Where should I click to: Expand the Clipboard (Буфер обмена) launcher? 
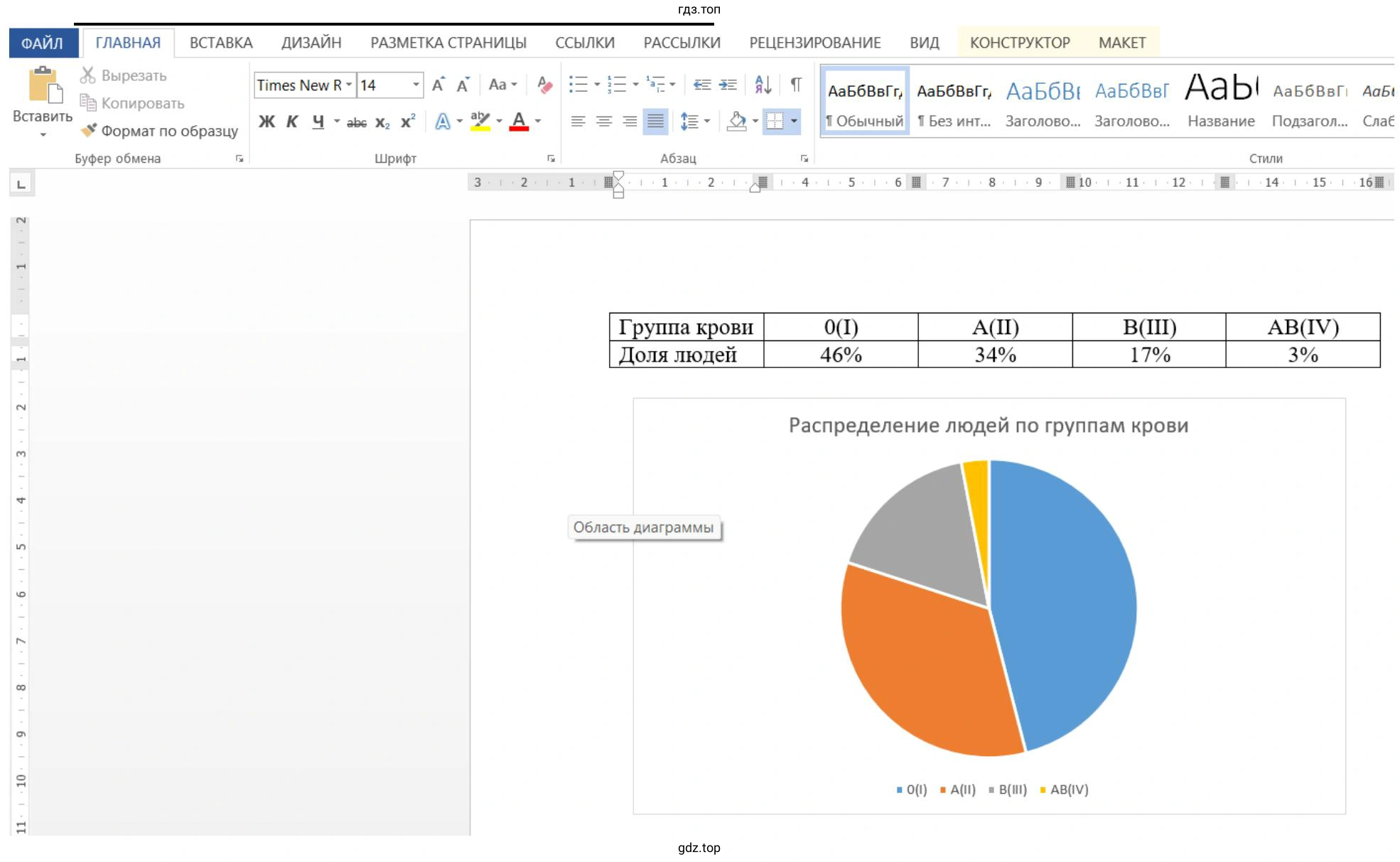[239, 159]
